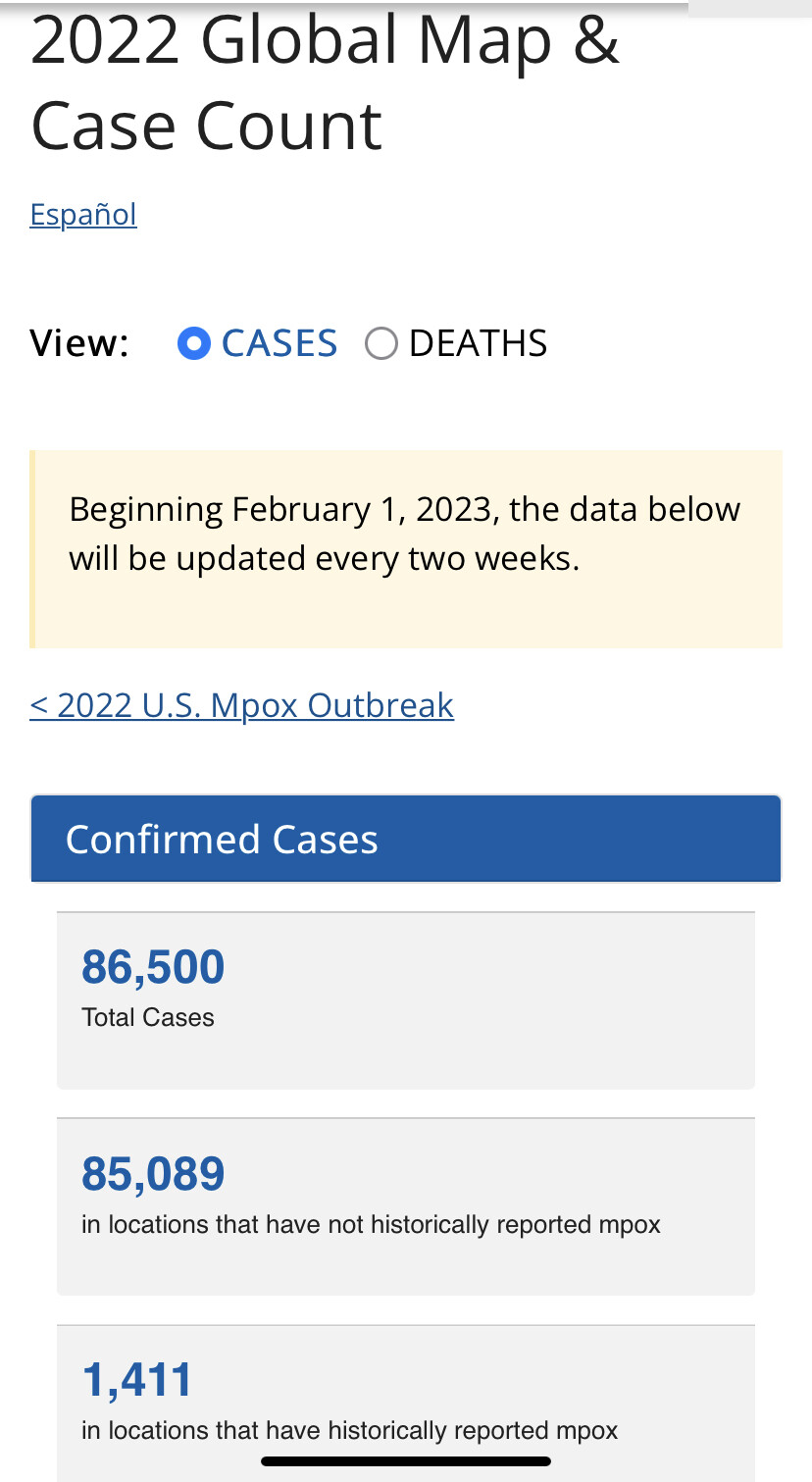Click the 'updated every two weeks' text line

coord(324,558)
